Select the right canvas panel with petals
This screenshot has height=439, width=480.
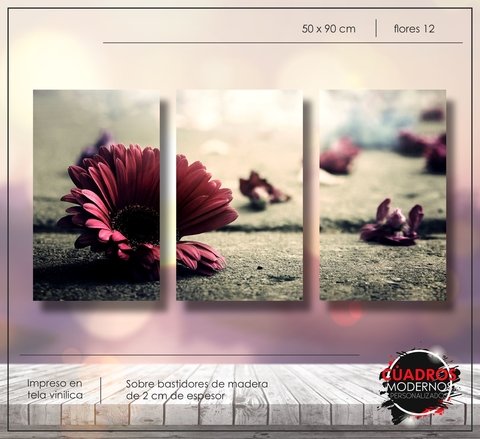pos(383,195)
